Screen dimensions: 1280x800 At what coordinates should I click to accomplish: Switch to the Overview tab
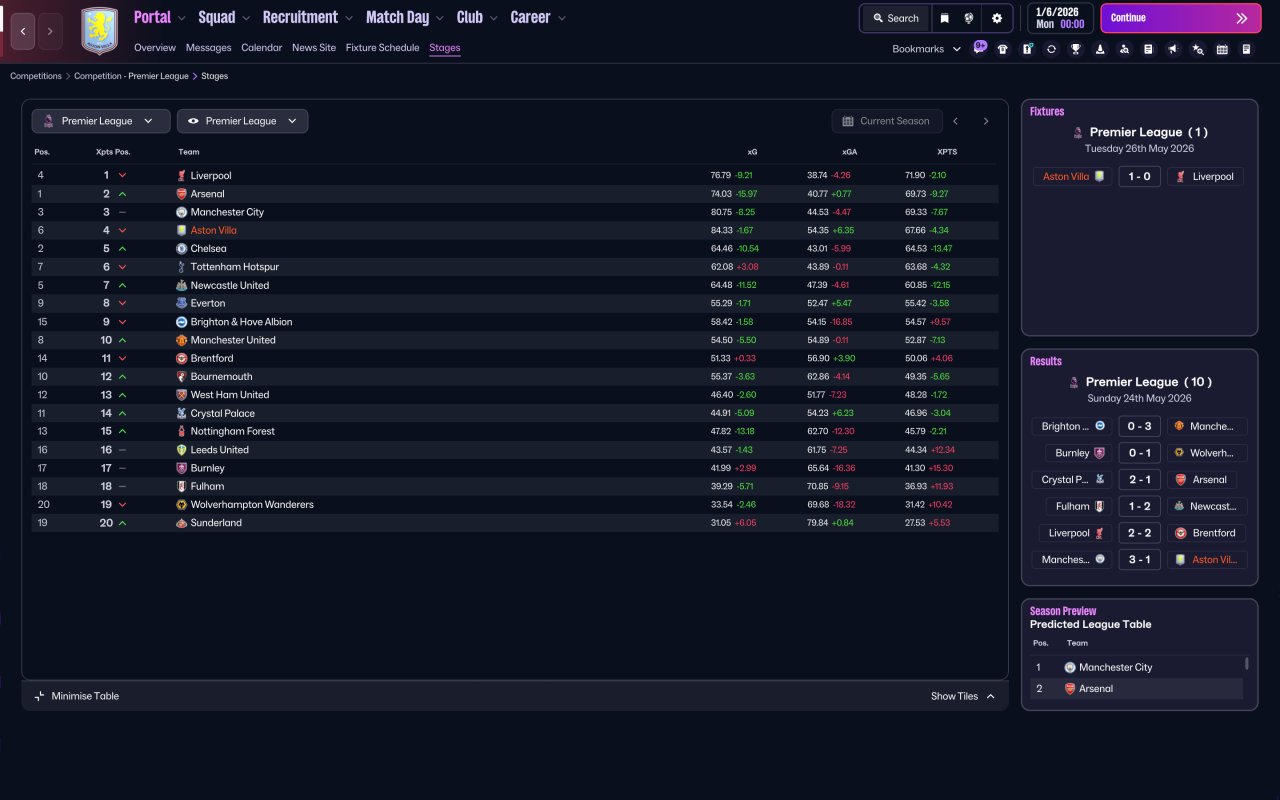pos(155,48)
